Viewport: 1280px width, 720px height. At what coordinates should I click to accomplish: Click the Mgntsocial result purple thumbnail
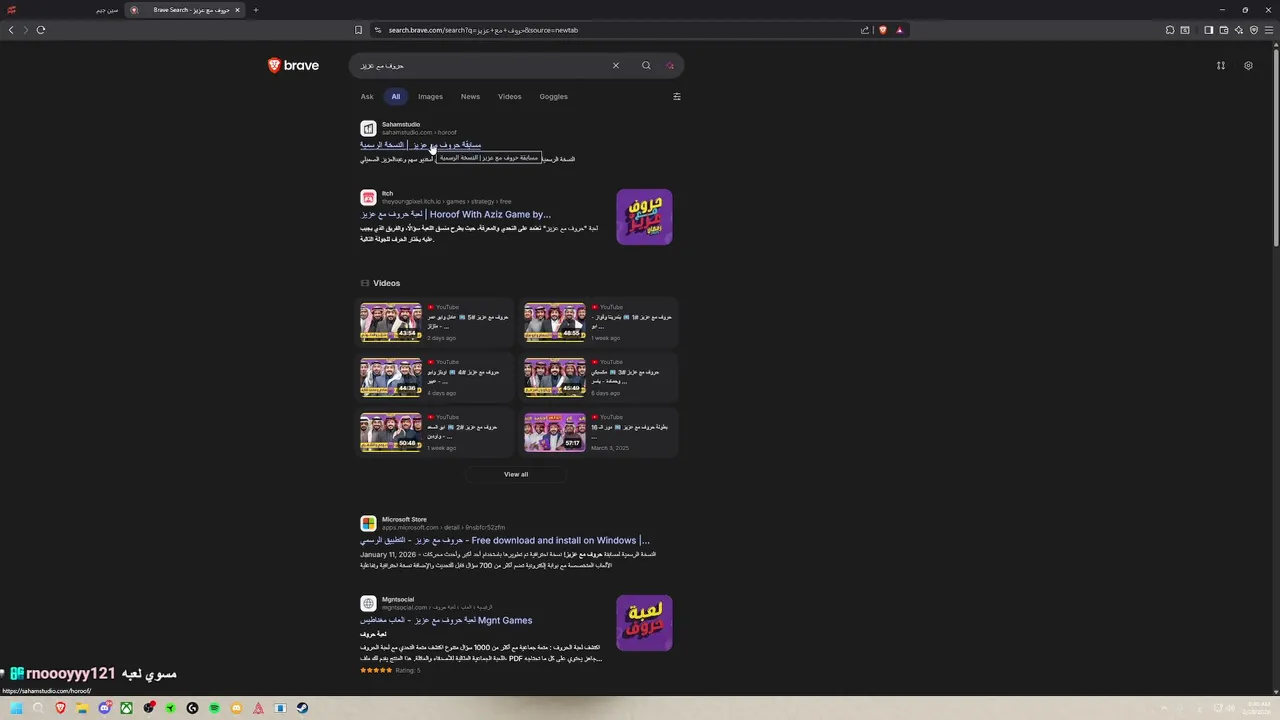click(x=644, y=623)
